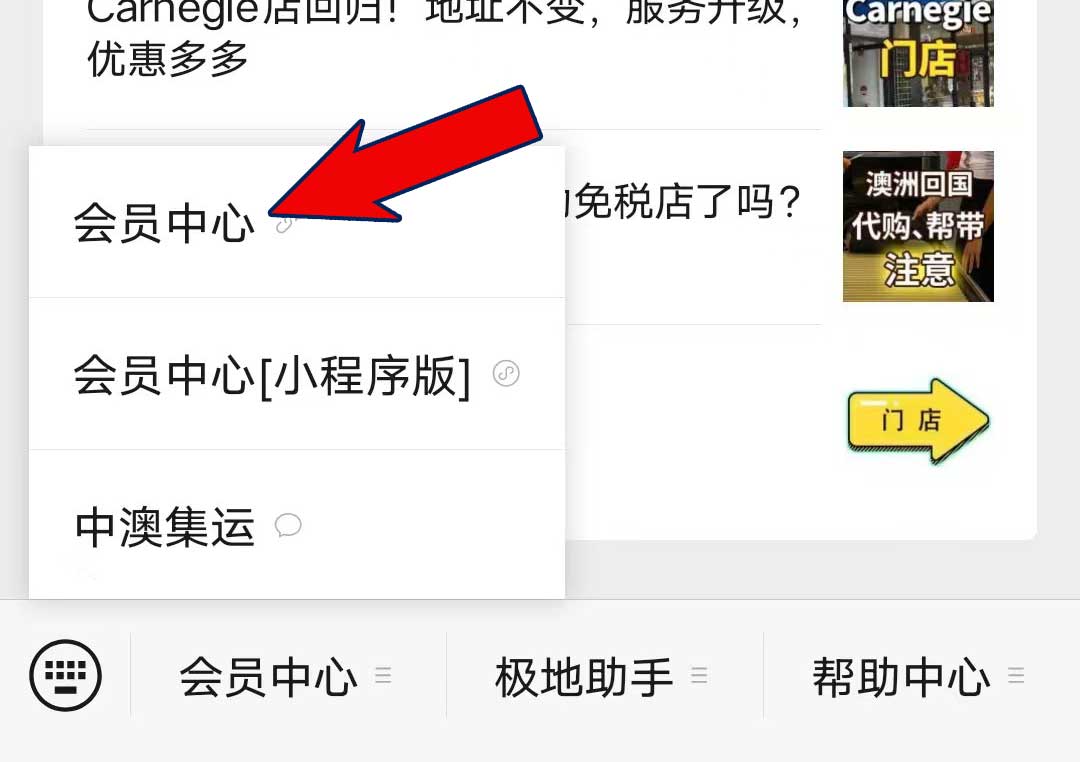Click chat bubble icon beside 中澳集运
Viewport: 1080px width, 762px height.
point(288,525)
